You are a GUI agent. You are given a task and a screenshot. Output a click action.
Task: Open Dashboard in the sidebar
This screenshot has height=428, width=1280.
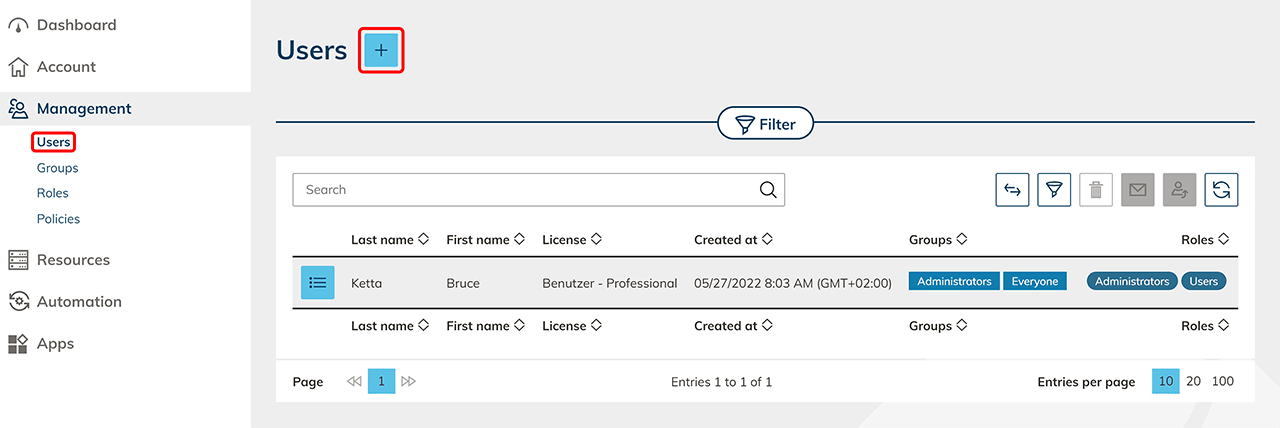[x=76, y=25]
